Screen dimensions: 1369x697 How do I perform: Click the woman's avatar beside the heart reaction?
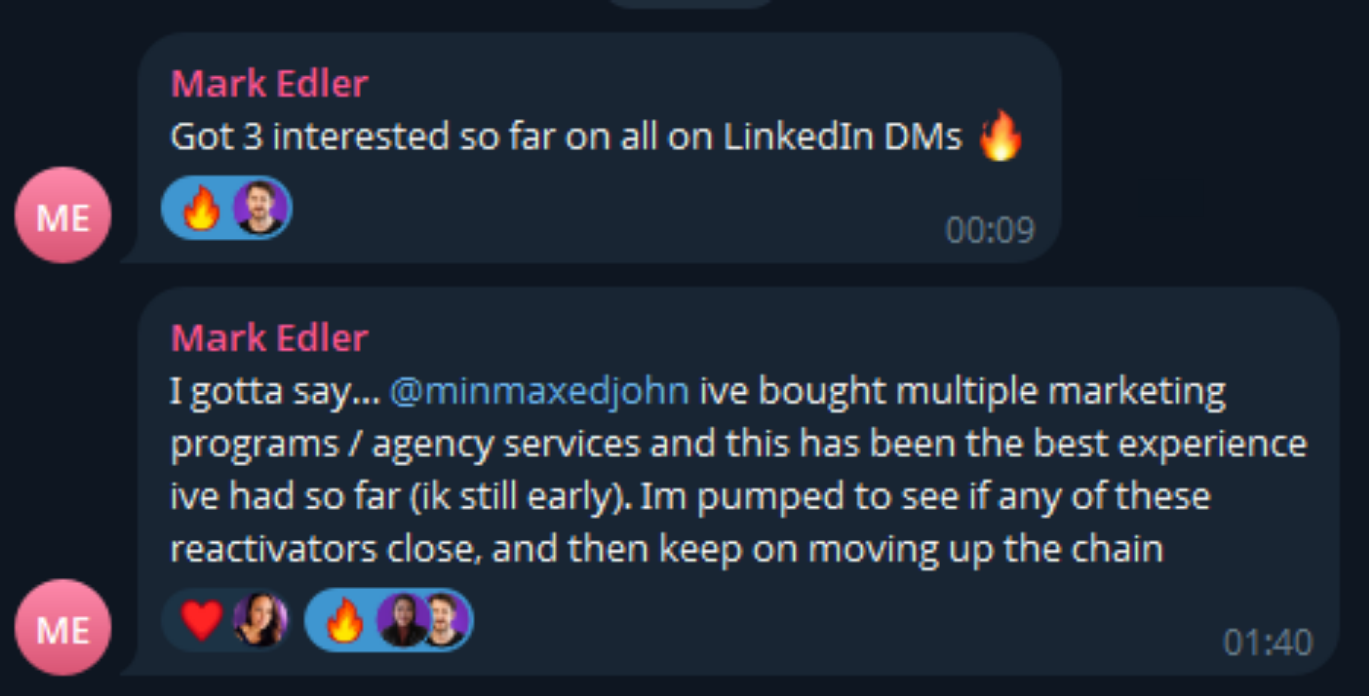click(260, 620)
